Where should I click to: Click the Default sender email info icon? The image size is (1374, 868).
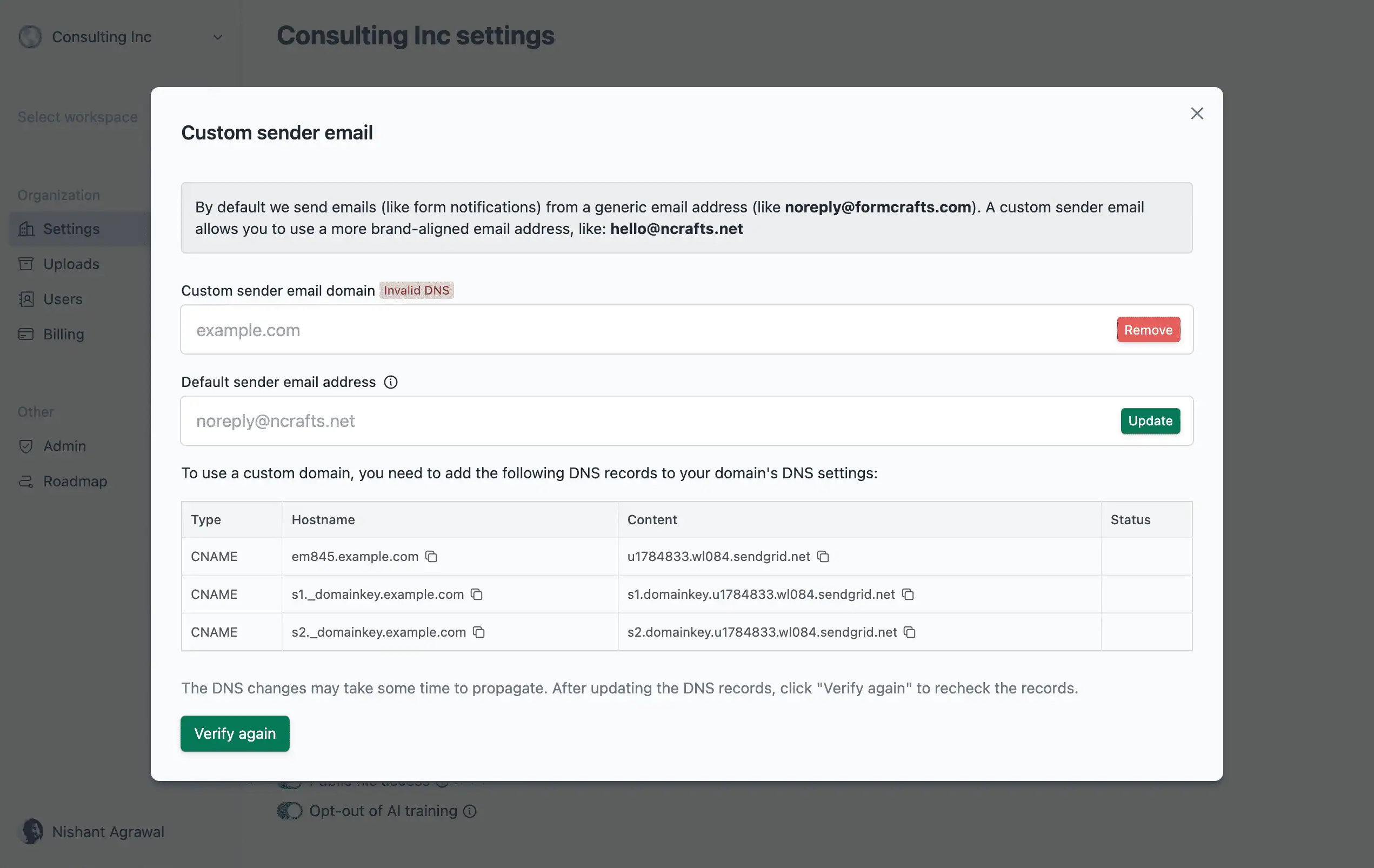point(391,382)
